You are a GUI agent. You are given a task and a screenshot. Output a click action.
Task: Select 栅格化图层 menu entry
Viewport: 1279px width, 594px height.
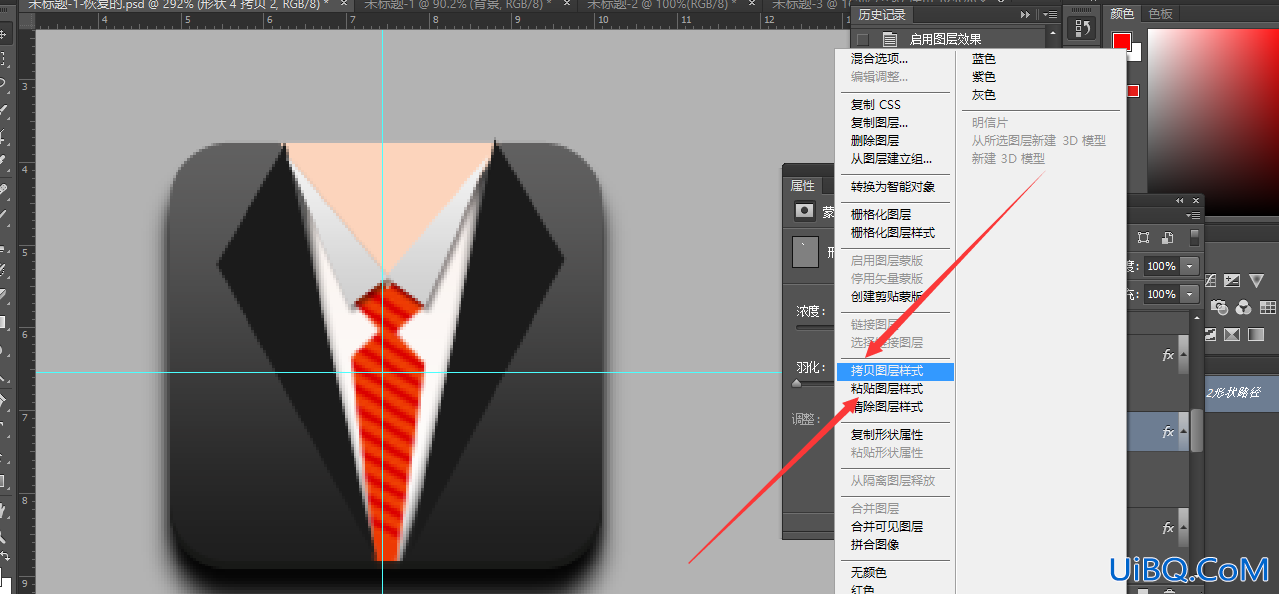click(x=881, y=215)
